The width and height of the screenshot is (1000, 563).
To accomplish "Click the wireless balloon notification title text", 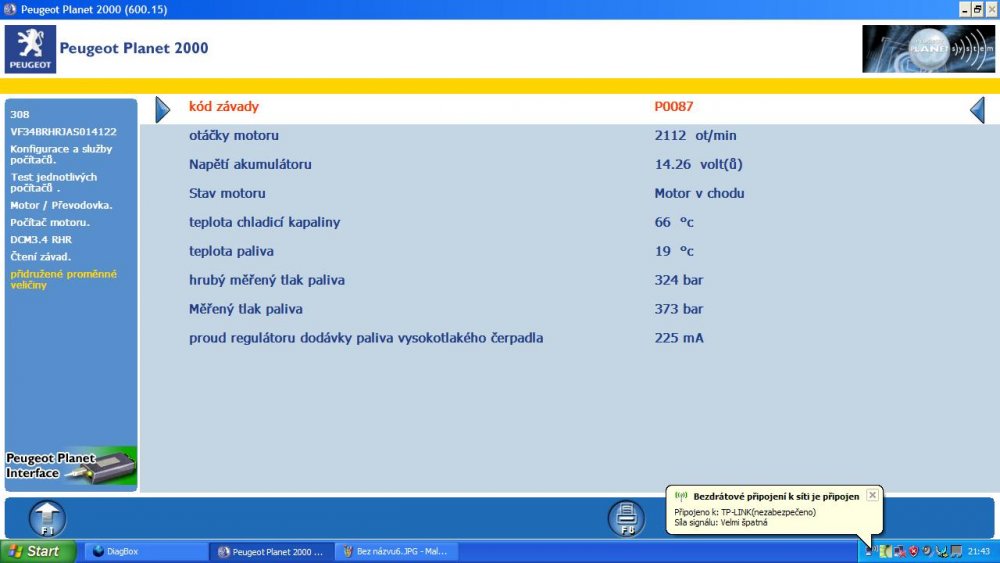I will click(x=776, y=496).
